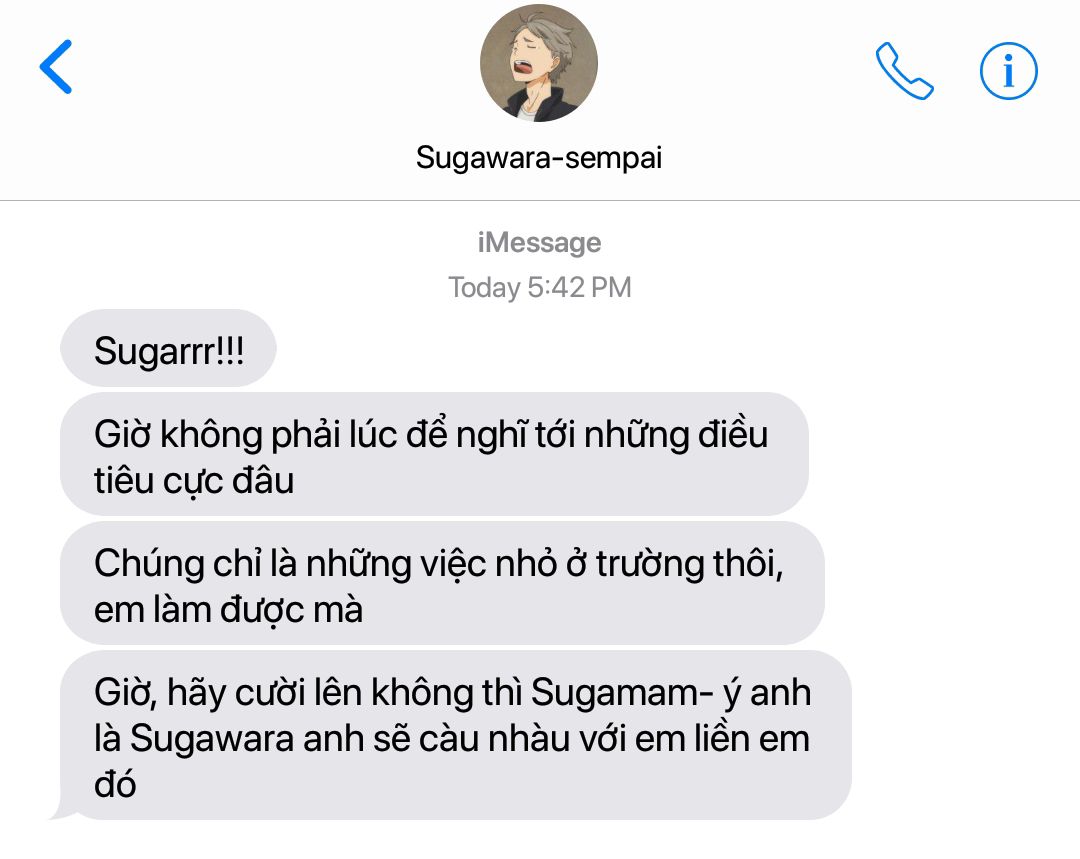Tap the Today 5:42 PM timestamp
1080x859 pixels.
(x=539, y=287)
